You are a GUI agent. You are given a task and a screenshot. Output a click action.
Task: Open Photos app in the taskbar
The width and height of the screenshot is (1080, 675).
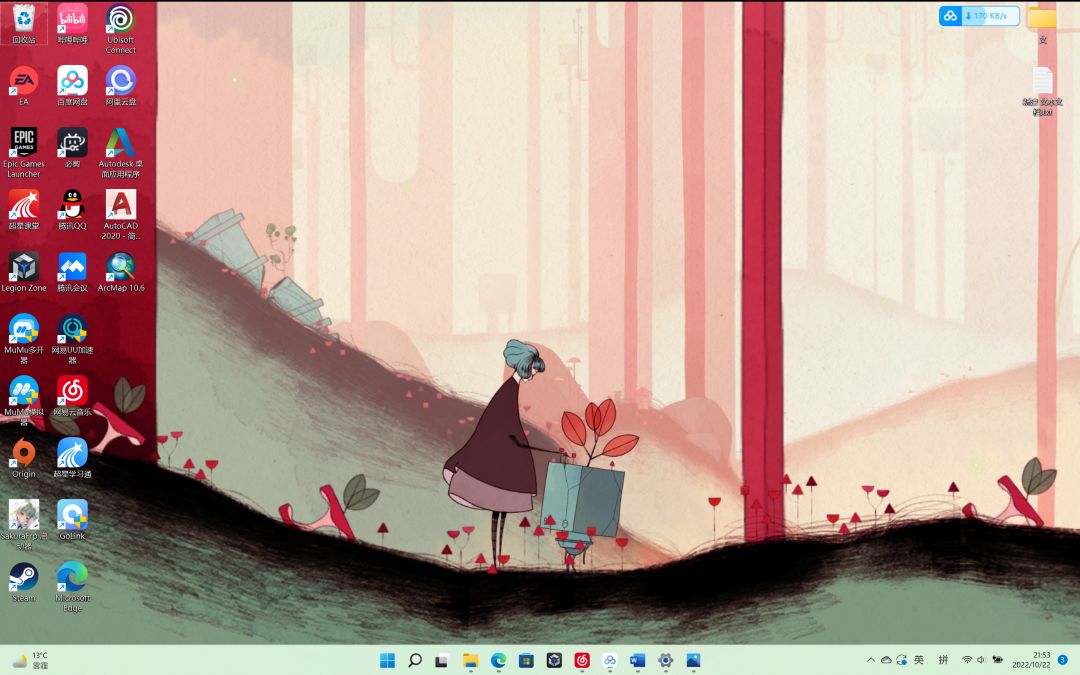click(x=693, y=661)
